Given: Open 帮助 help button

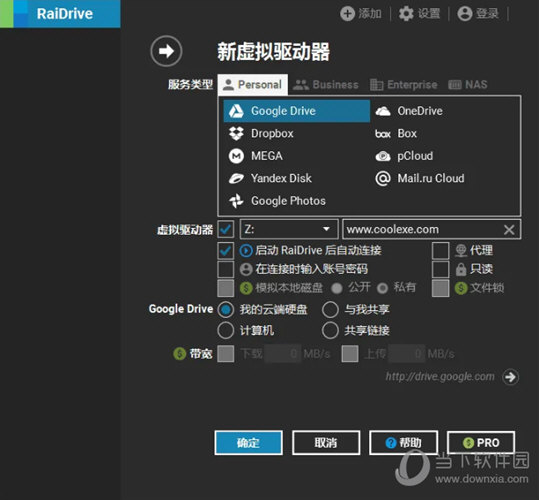Looking at the screenshot, I should (x=404, y=443).
